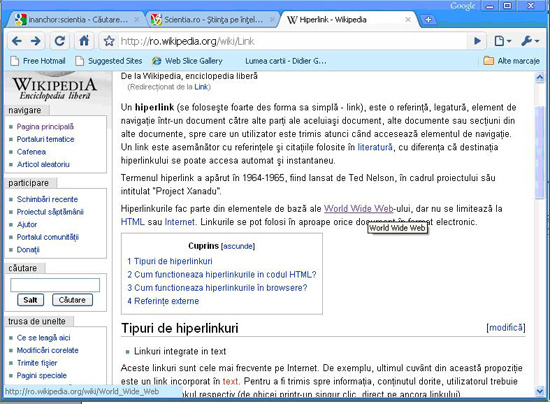Open Pagina principală in the sidebar

point(45,127)
